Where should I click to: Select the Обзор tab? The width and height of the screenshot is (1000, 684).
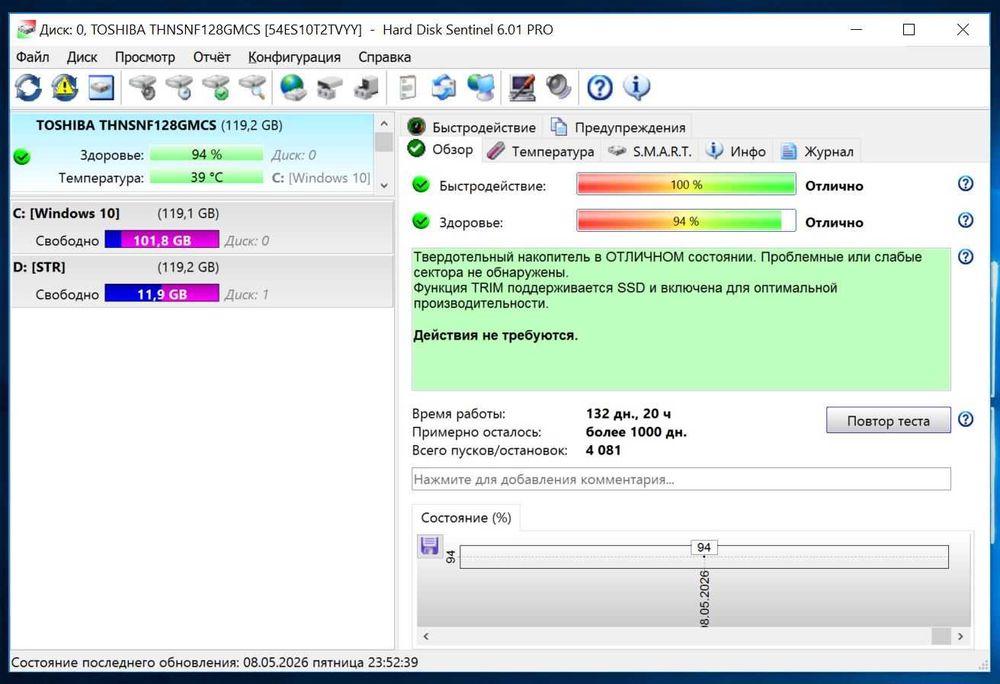click(441, 150)
